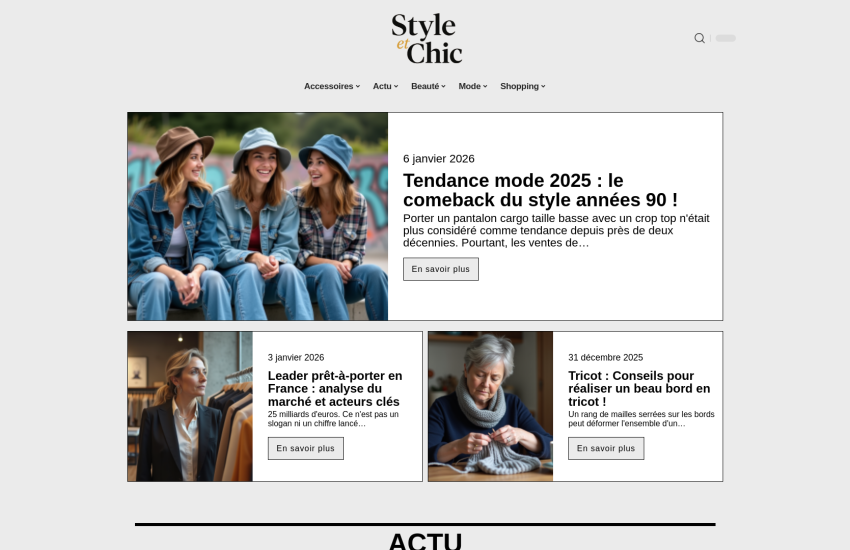
Task: Open the Tricot Conseils headline
Action: pyautogui.click(x=639, y=388)
